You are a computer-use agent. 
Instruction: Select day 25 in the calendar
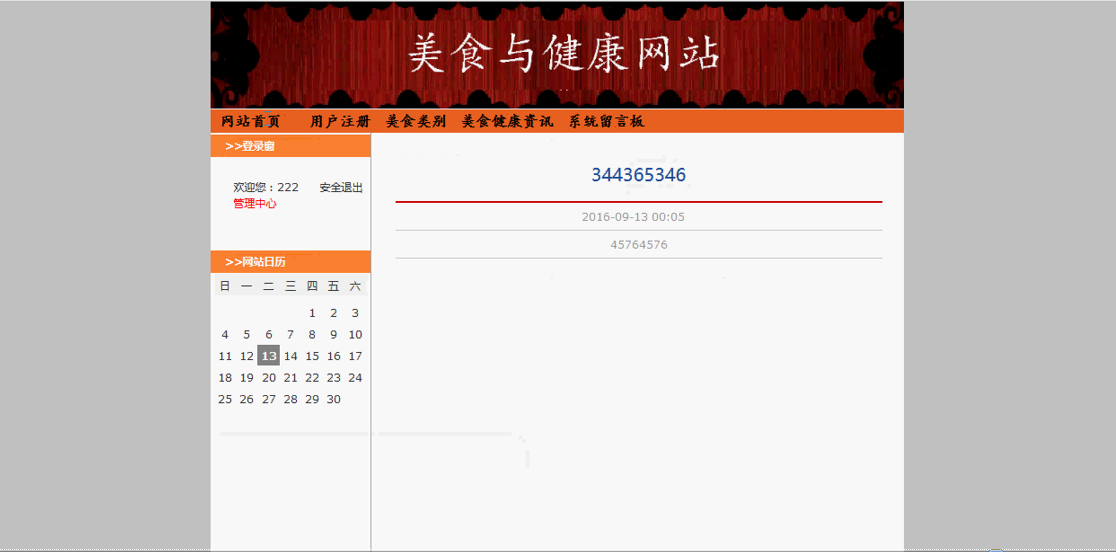(225, 399)
